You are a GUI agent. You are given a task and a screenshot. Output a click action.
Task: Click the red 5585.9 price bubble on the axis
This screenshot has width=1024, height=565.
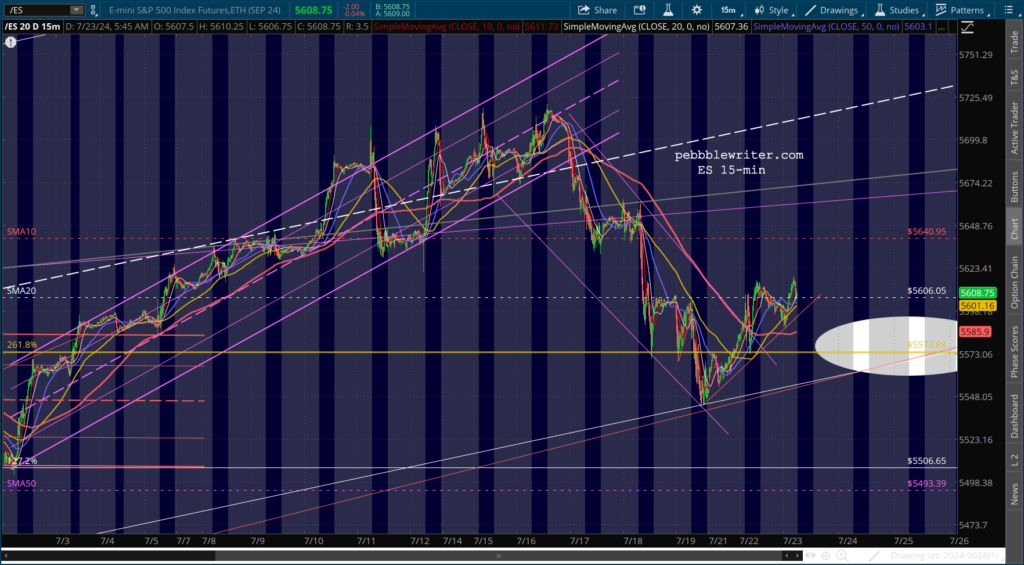tap(976, 332)
